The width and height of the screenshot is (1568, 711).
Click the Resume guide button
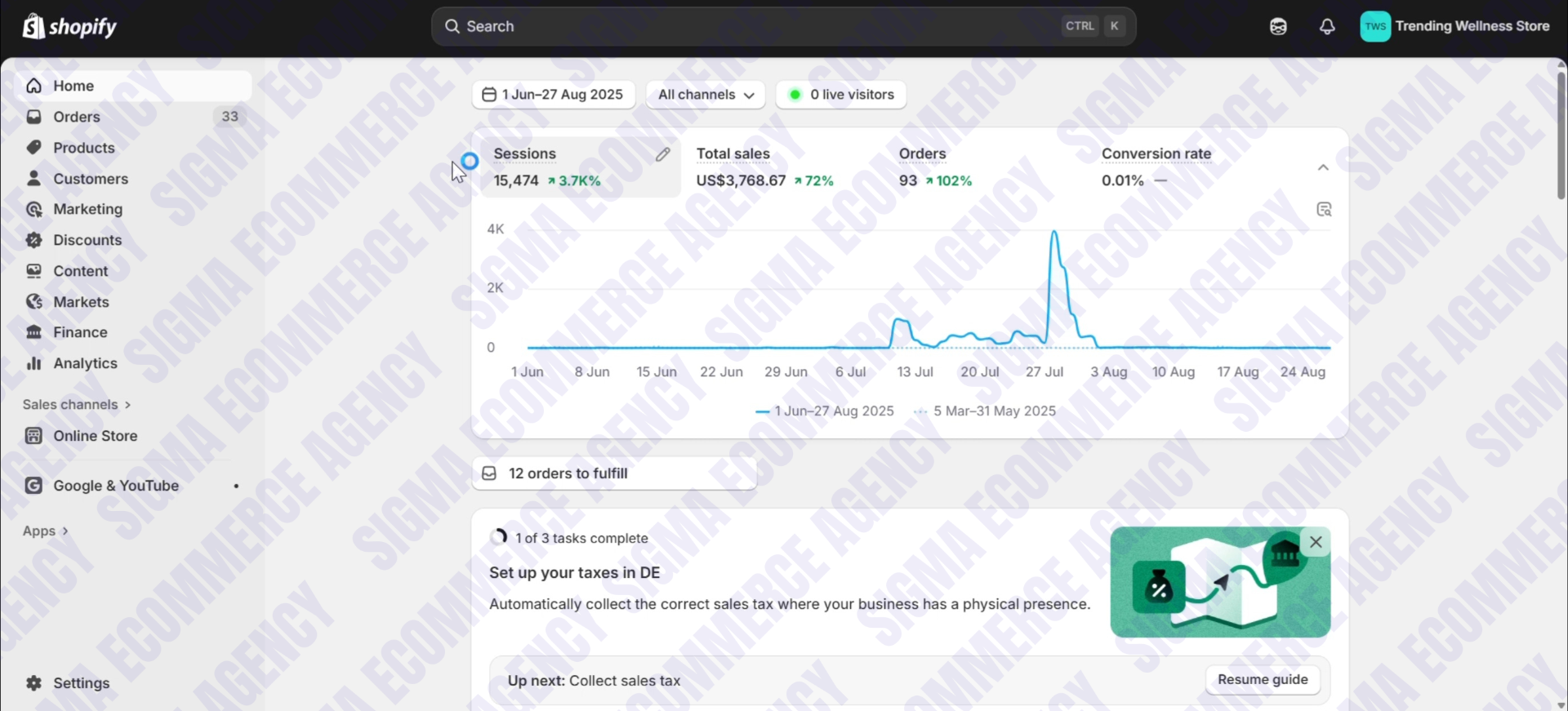pyautogui.click(x=1263, y=680)
